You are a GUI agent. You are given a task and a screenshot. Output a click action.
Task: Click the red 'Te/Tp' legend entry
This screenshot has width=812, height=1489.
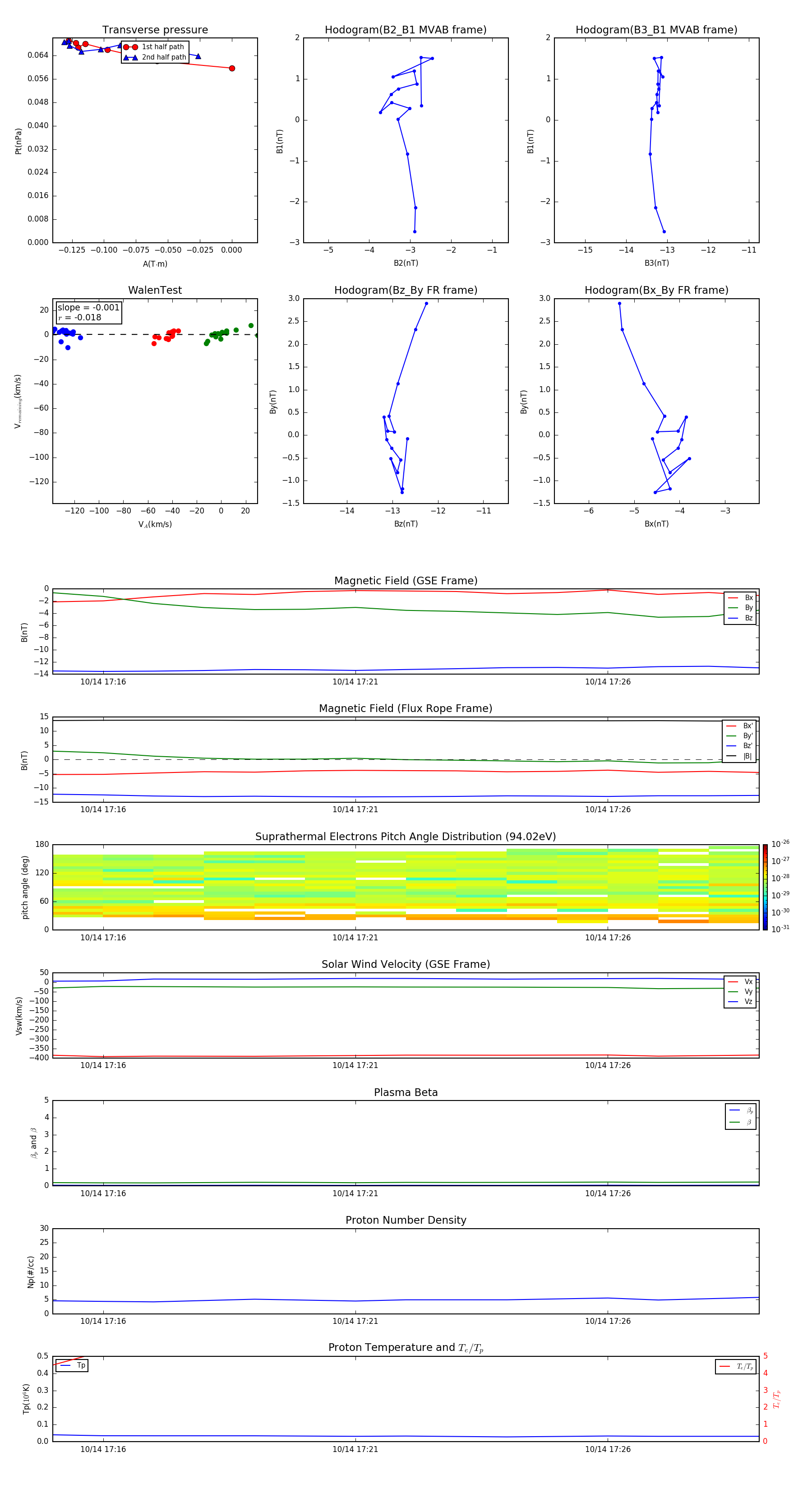736,1366
